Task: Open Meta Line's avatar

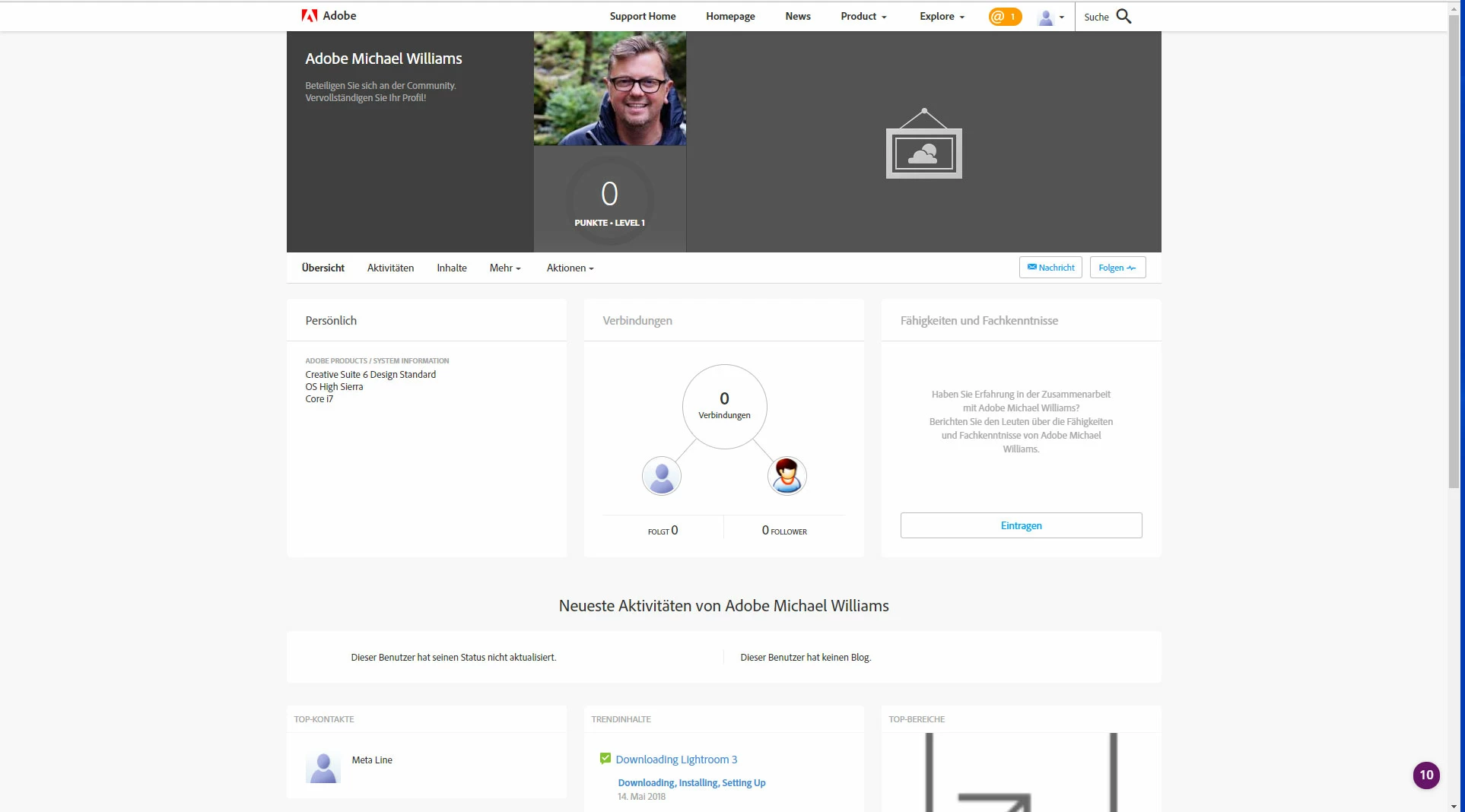Action: tap(323, 768)
